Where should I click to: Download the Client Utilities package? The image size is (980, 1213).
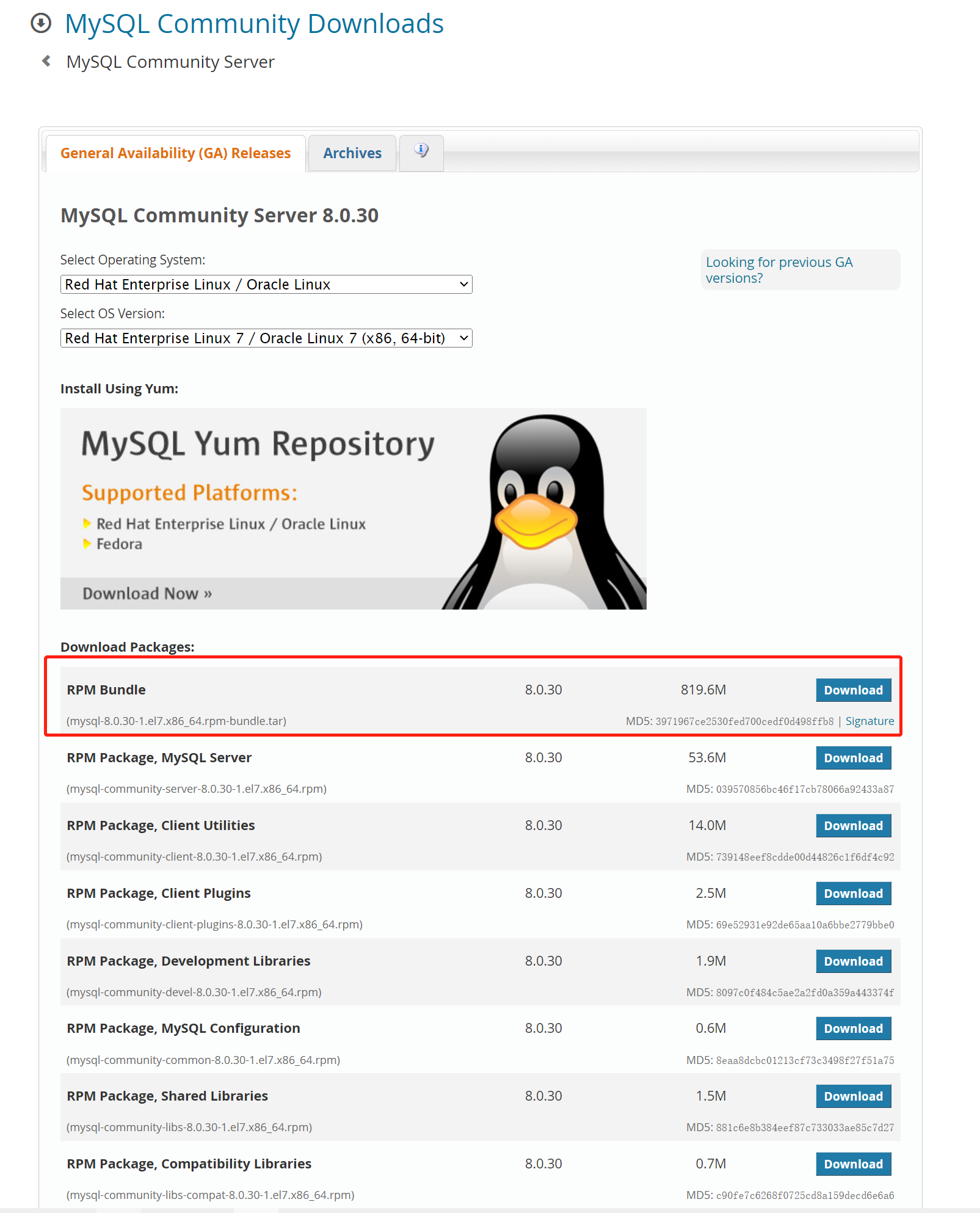(853, 826)
